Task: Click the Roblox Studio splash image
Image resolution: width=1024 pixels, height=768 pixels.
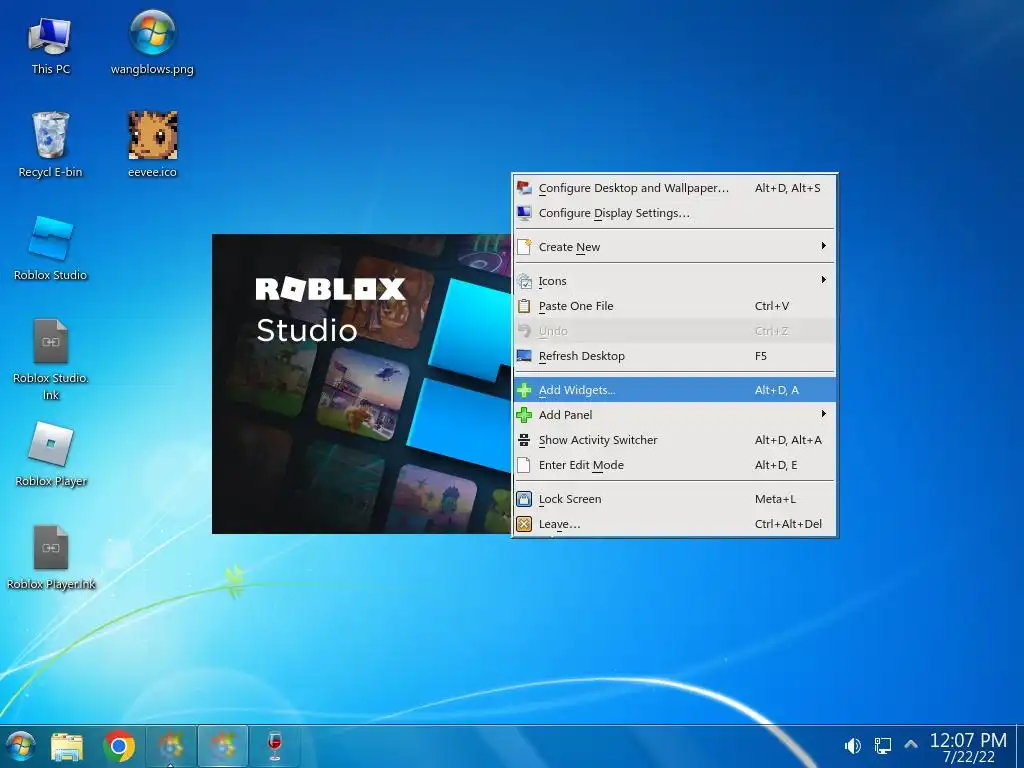Action: pyautogui.click(x=361, y=384)
